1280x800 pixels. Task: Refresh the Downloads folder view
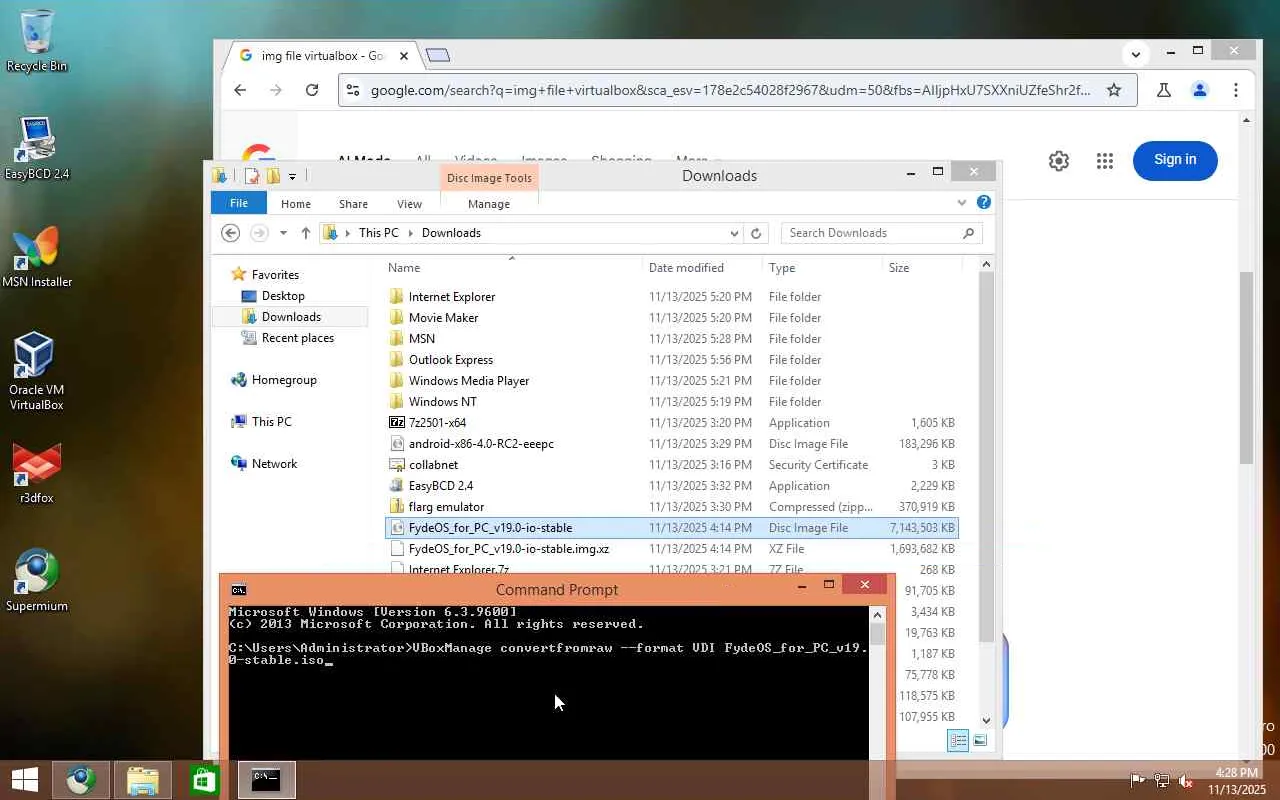pos(756,233)
